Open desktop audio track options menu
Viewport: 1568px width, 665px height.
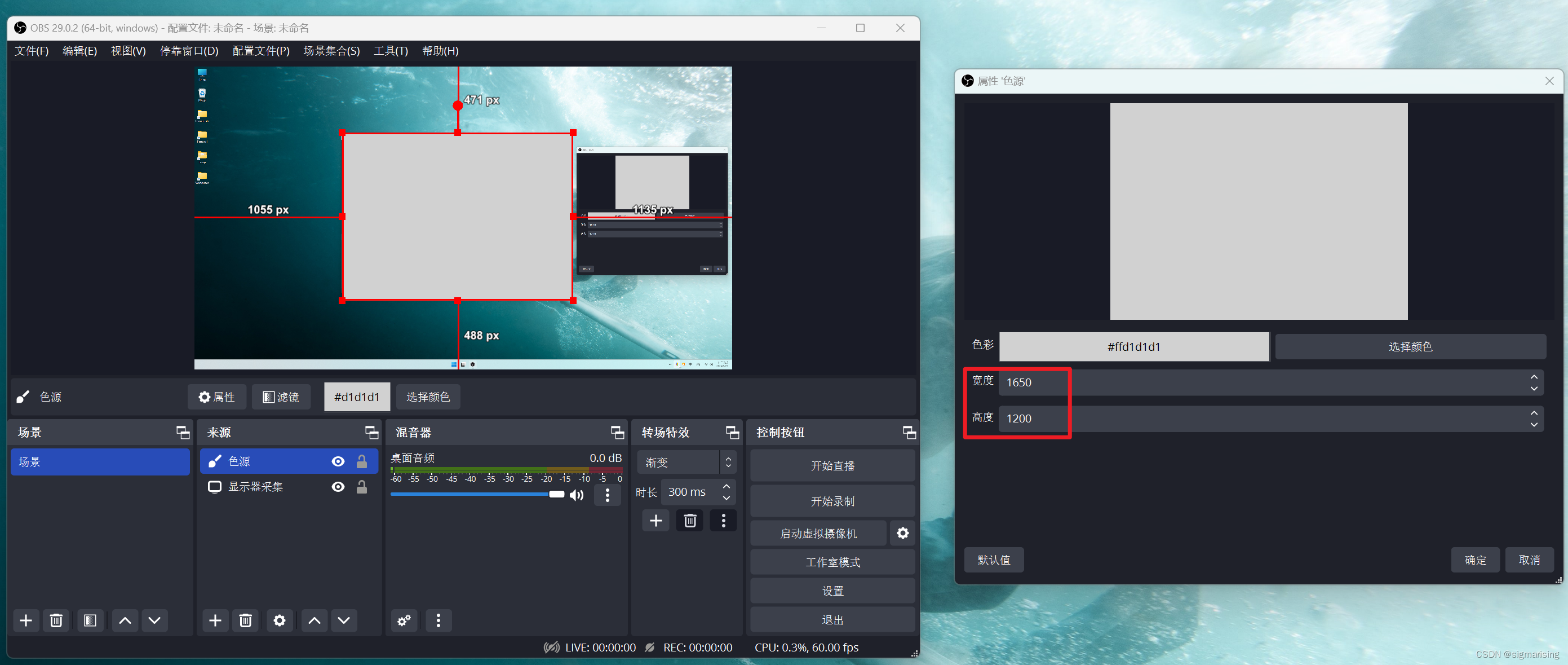[608, 495]
